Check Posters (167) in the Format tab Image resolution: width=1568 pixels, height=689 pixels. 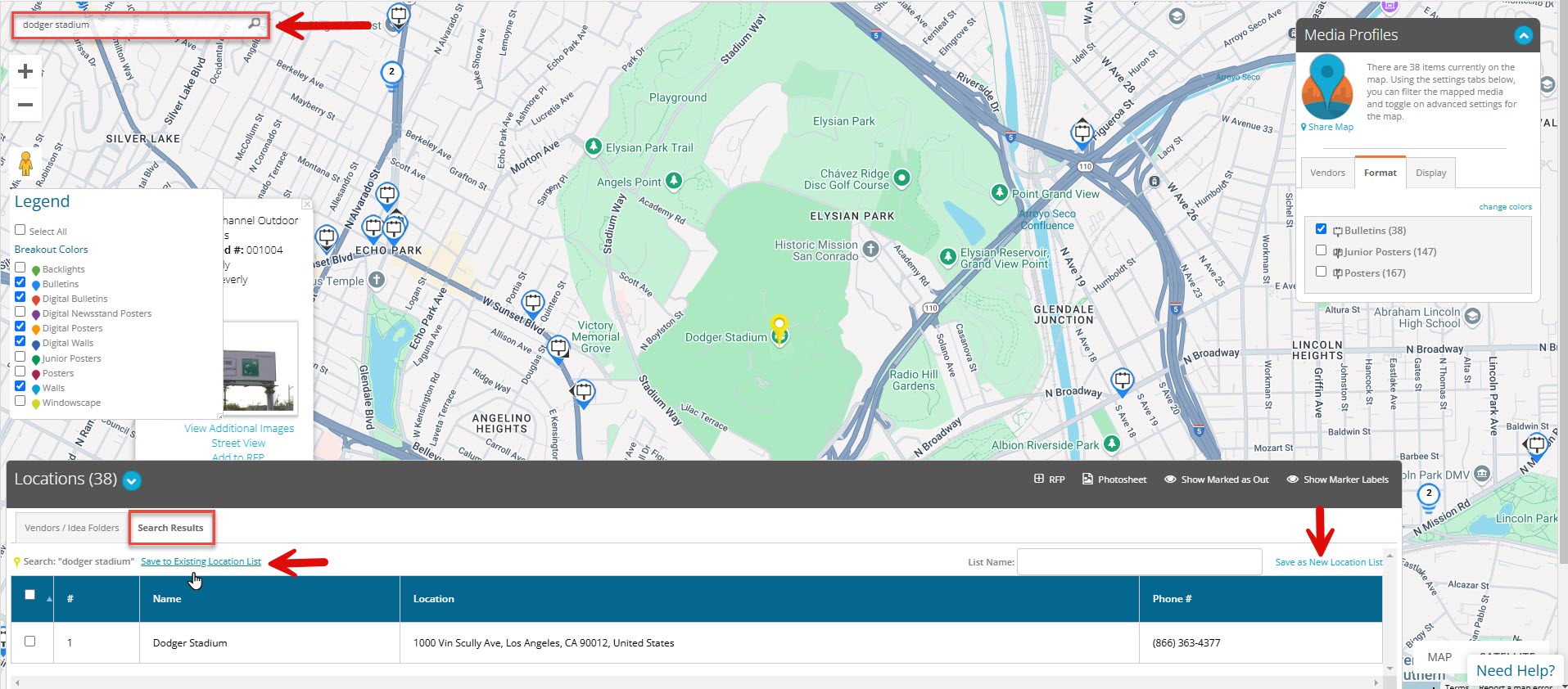pyautogui.click(x=1321, y=272)
